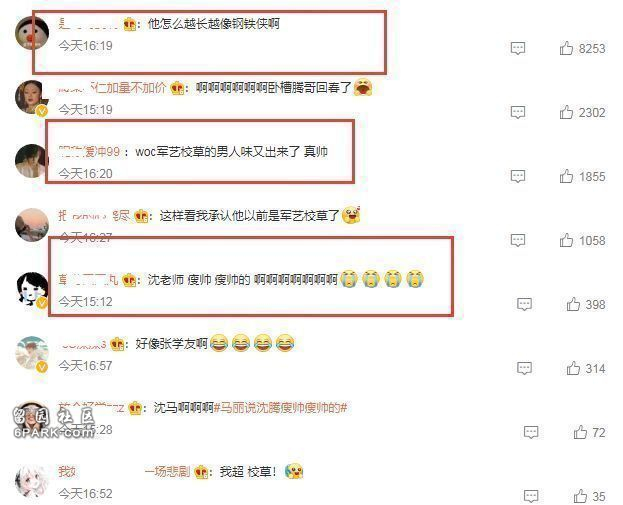The width and height of the screenshot is (623, 505).
Task: Click the avatar of the first commenter
Action: click(32, 33)
